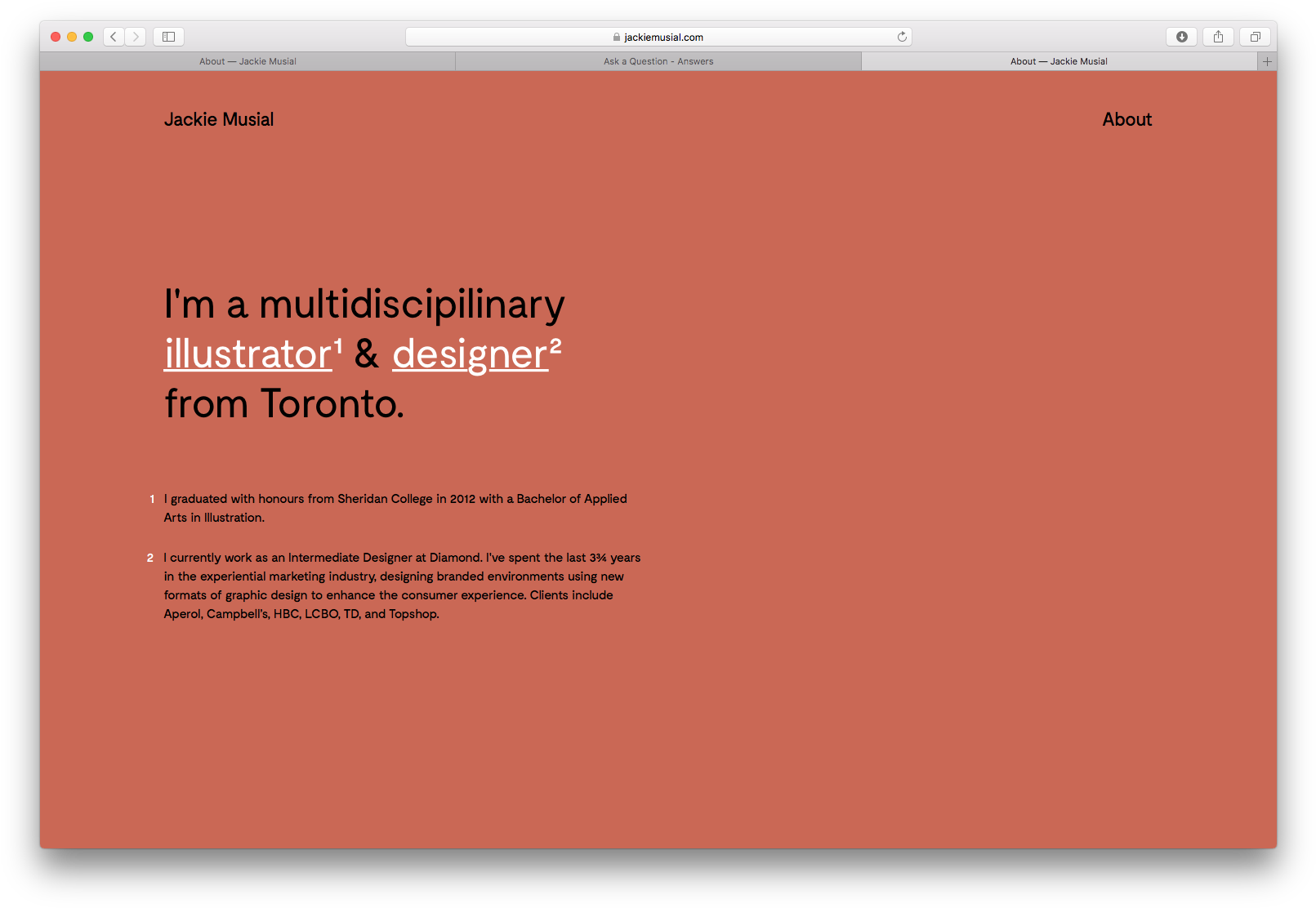Show the tab overview
Screen dimensions: 1316x908
coord(1255,37)
